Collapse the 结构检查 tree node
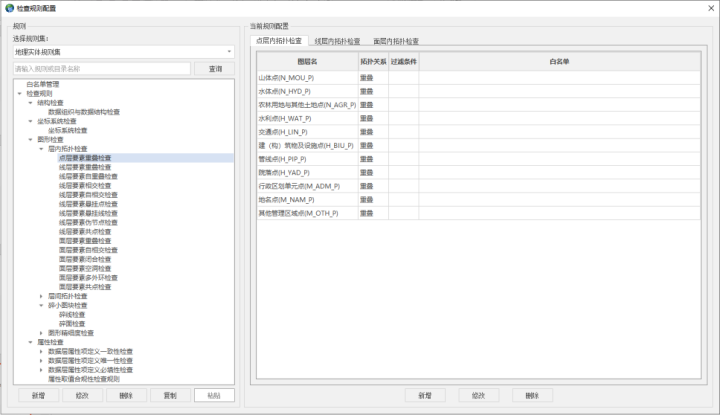The height and width of the screenshot is (415, 720). (30, 103)
